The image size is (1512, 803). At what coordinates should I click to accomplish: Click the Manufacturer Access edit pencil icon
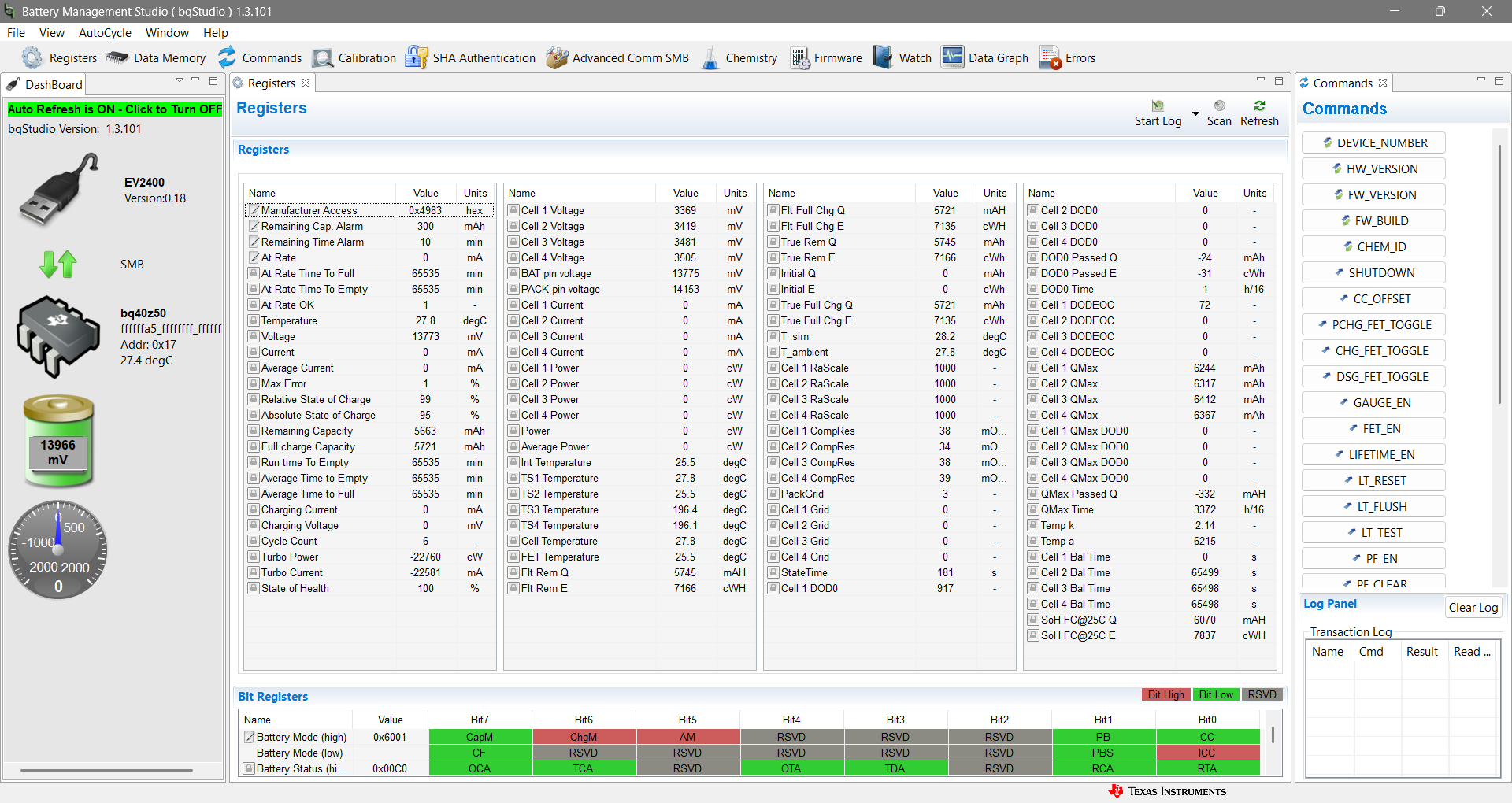pos(254,210)
